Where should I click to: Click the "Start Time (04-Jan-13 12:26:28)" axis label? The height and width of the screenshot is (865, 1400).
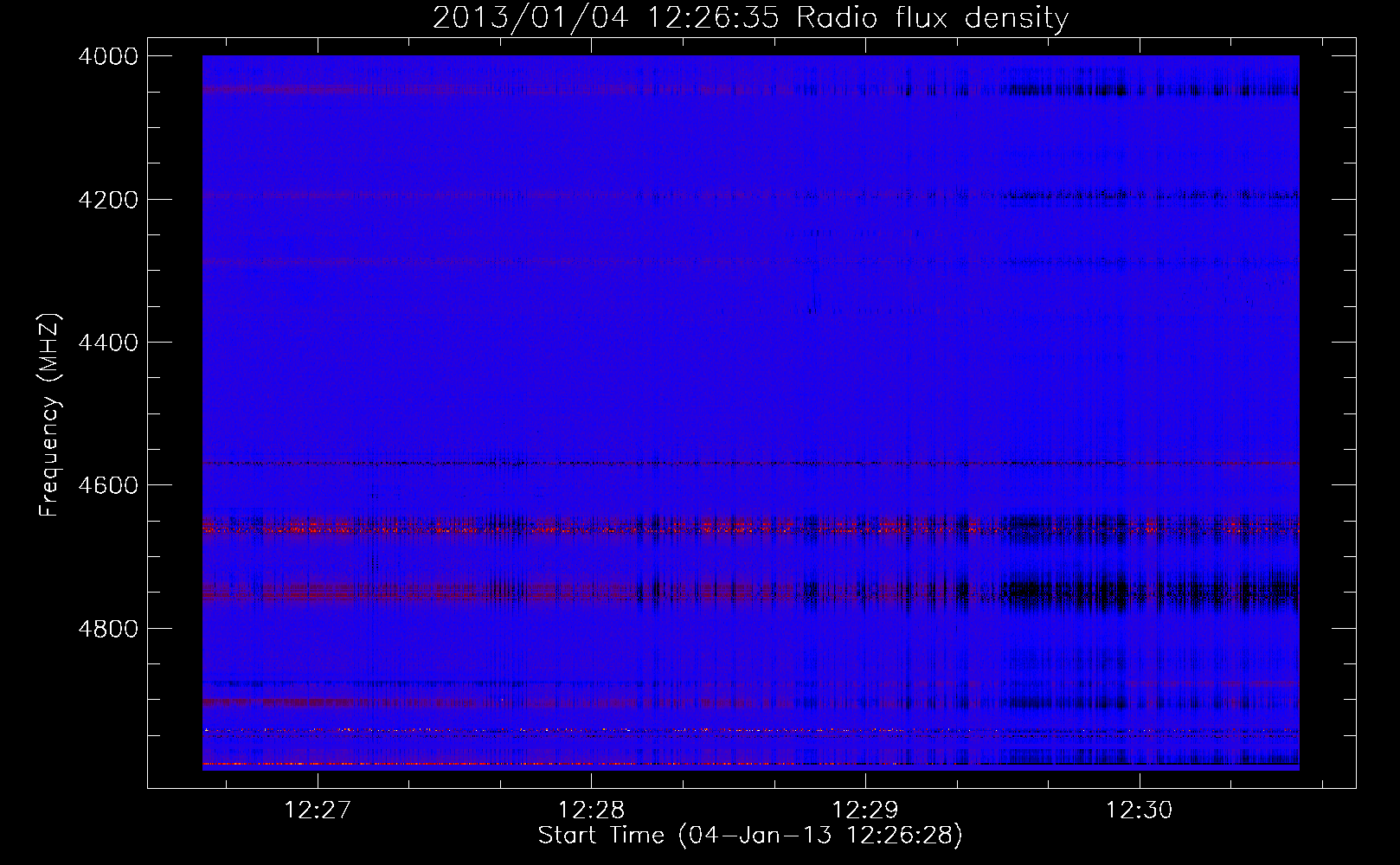coord(750,836)
